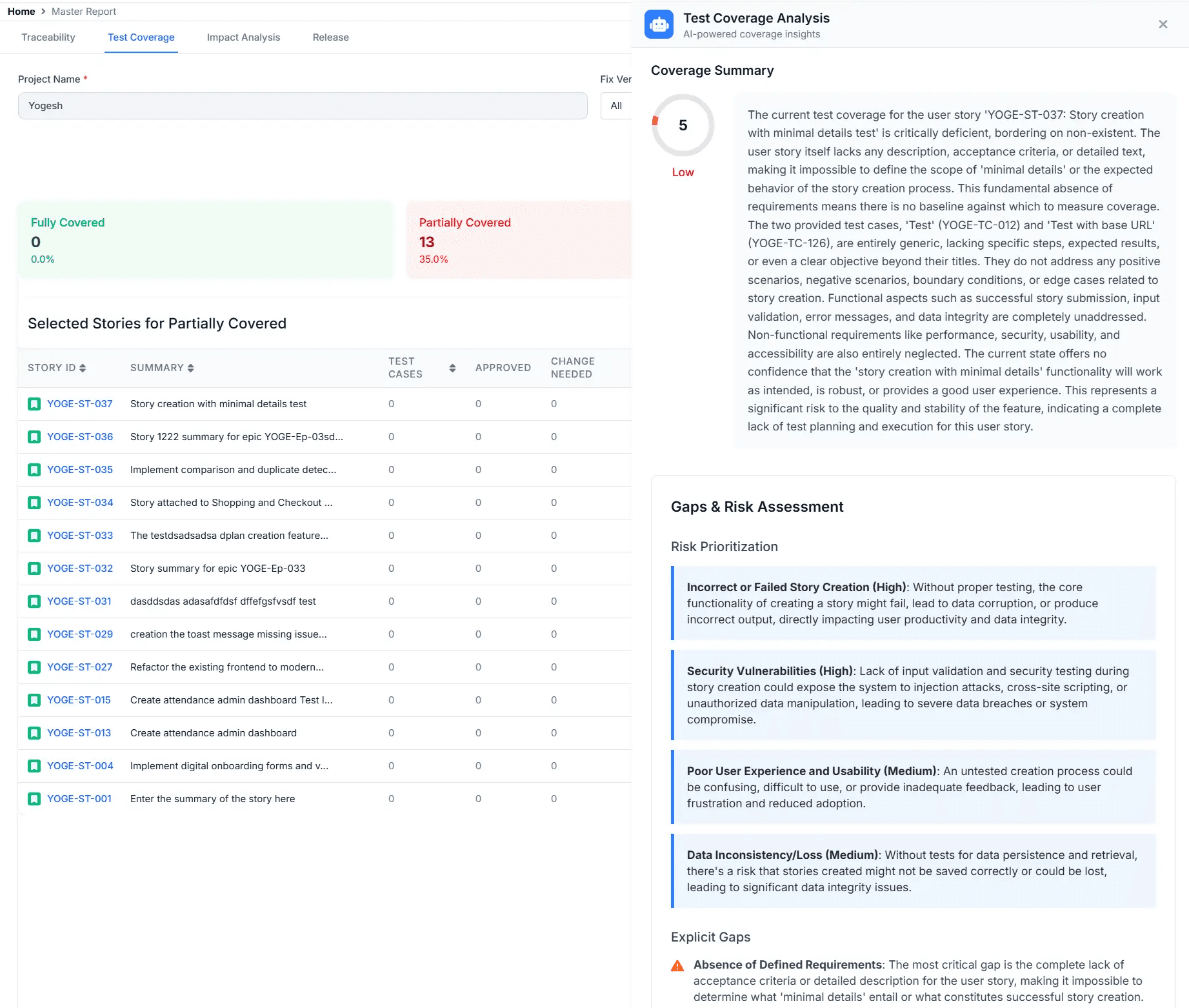1189x1008 pixels.
Task: Go to the Release tab
Action: click(x=331, y=37)
